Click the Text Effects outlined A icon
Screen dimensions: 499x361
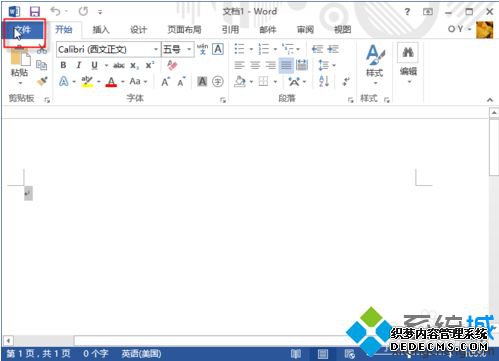coord(64,81)
